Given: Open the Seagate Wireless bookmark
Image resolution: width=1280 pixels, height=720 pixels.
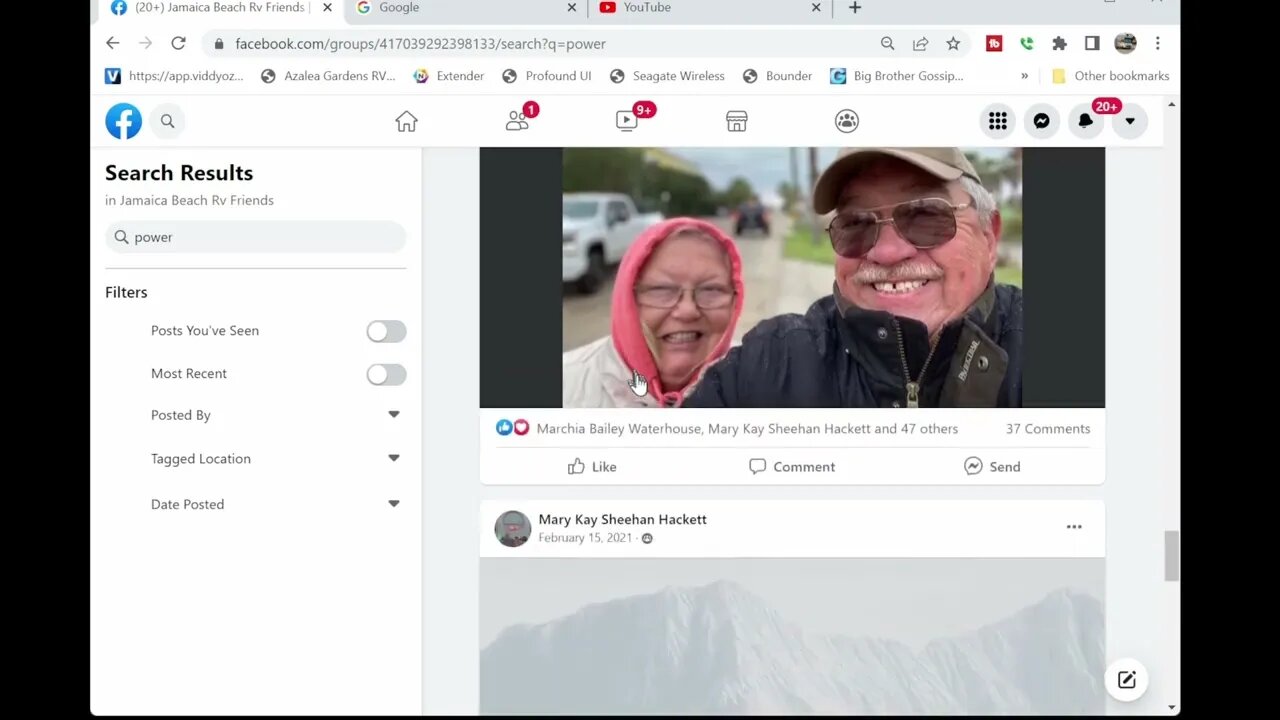Looking at the screenshot, I should point(667,76).
